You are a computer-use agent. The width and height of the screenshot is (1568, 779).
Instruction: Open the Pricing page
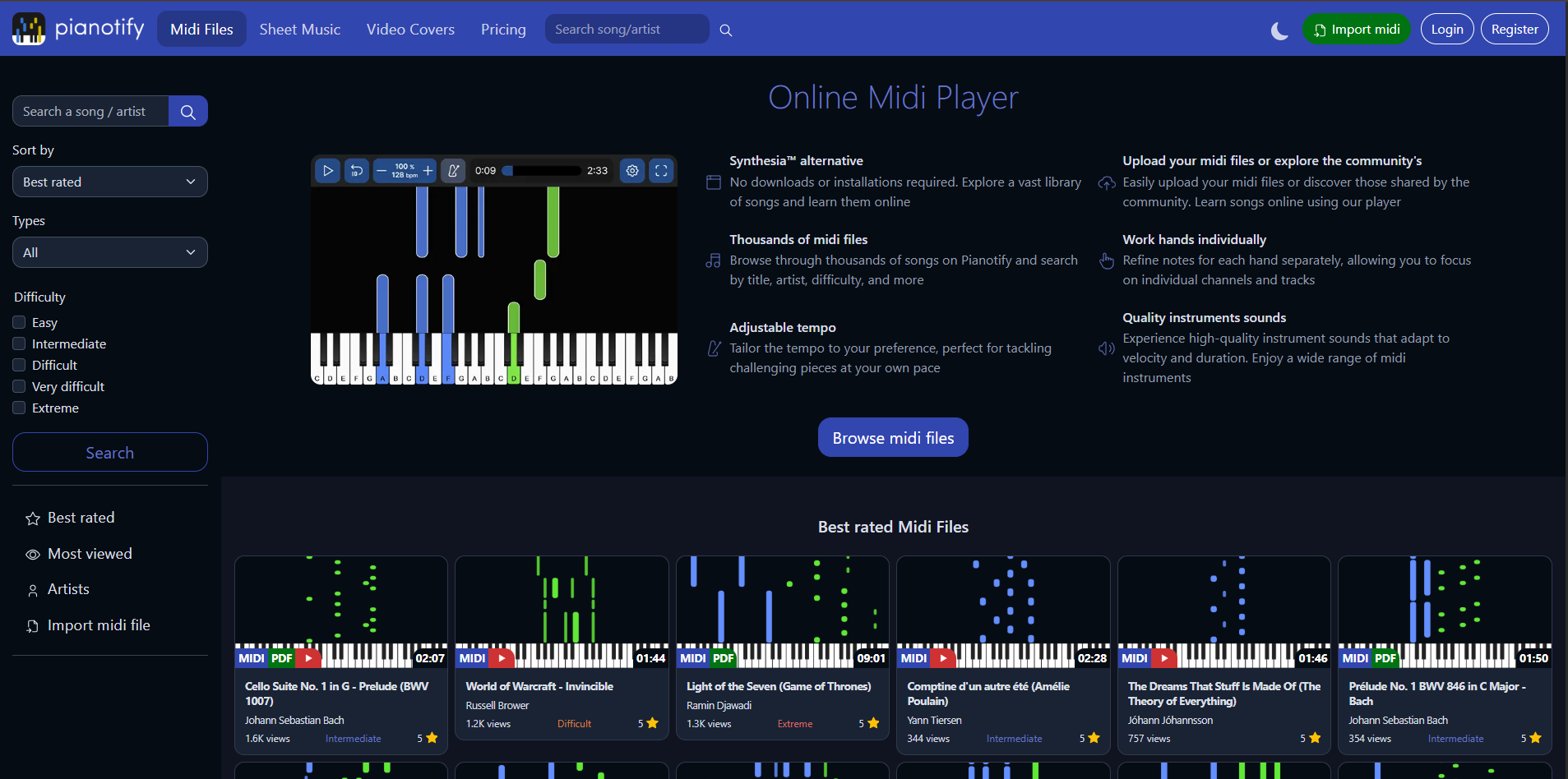point(502,29)
